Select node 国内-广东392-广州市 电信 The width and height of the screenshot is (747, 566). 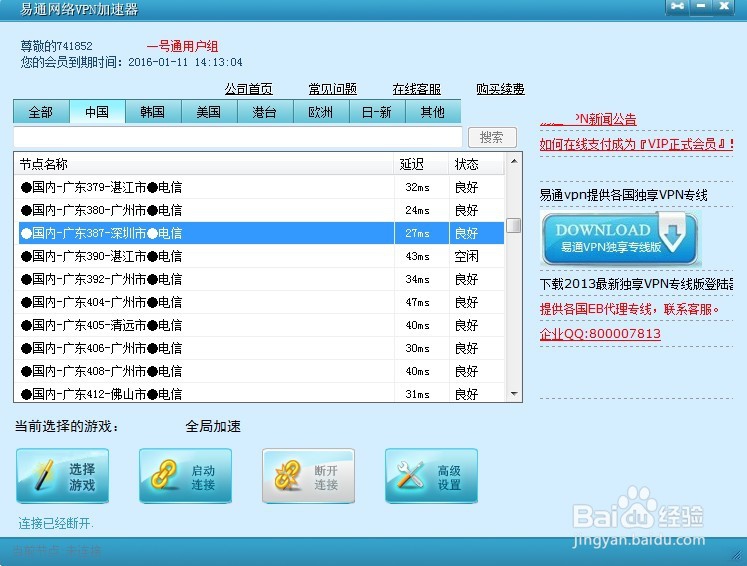pyautogui.click(x=261, y=279)
